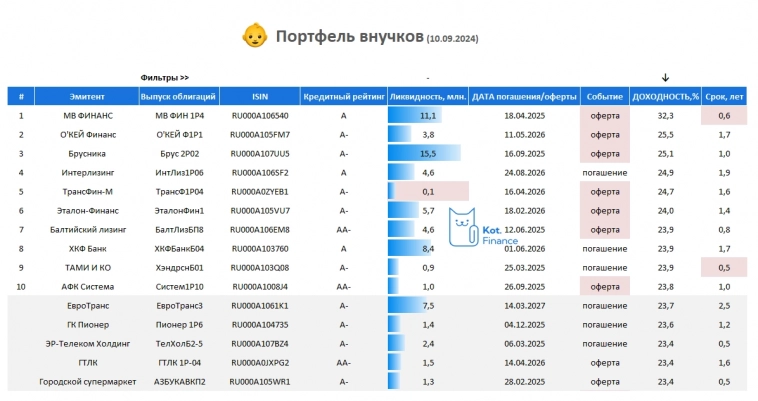Select the term cell 0,6

click(724, 116)
